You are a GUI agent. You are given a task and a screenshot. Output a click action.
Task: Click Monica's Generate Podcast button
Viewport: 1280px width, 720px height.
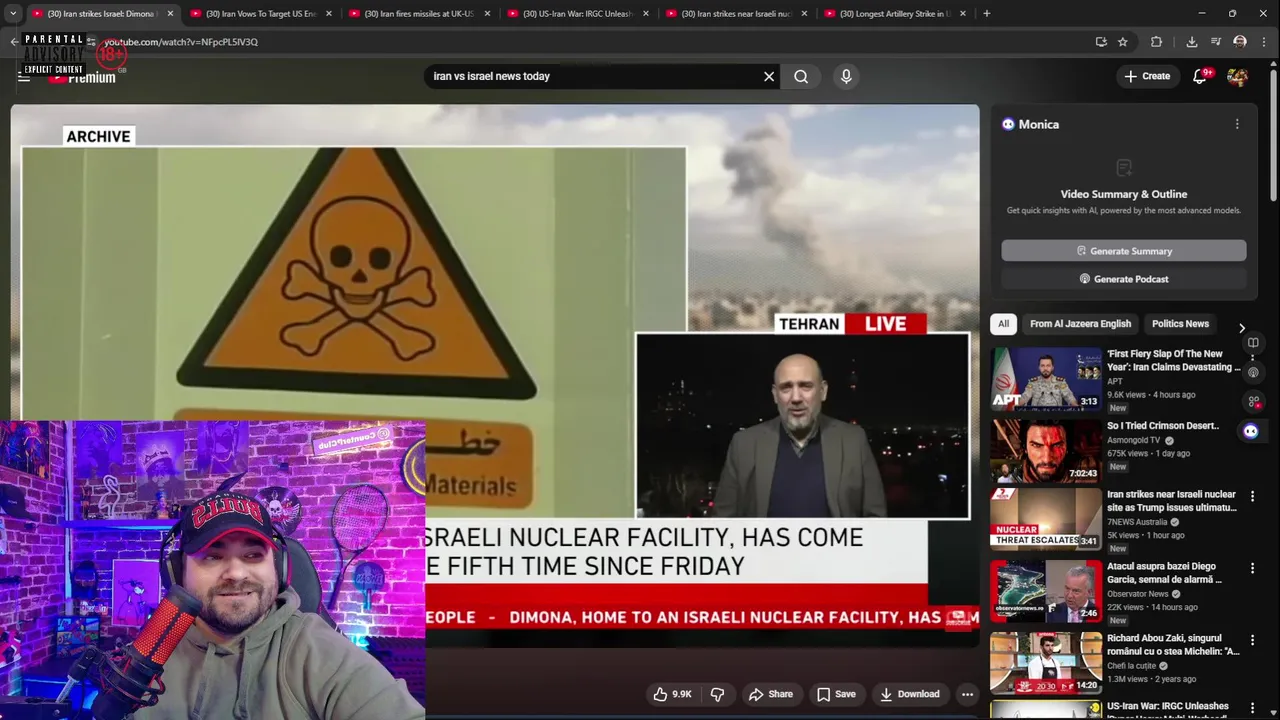[x=1124, y=279]
